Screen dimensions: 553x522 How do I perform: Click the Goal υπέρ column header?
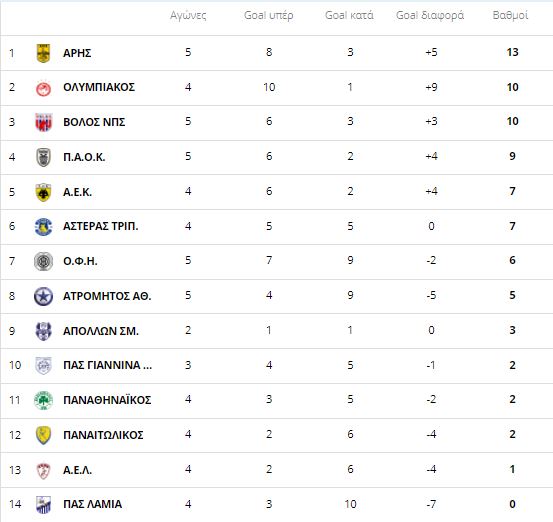(x=268, y=16)
